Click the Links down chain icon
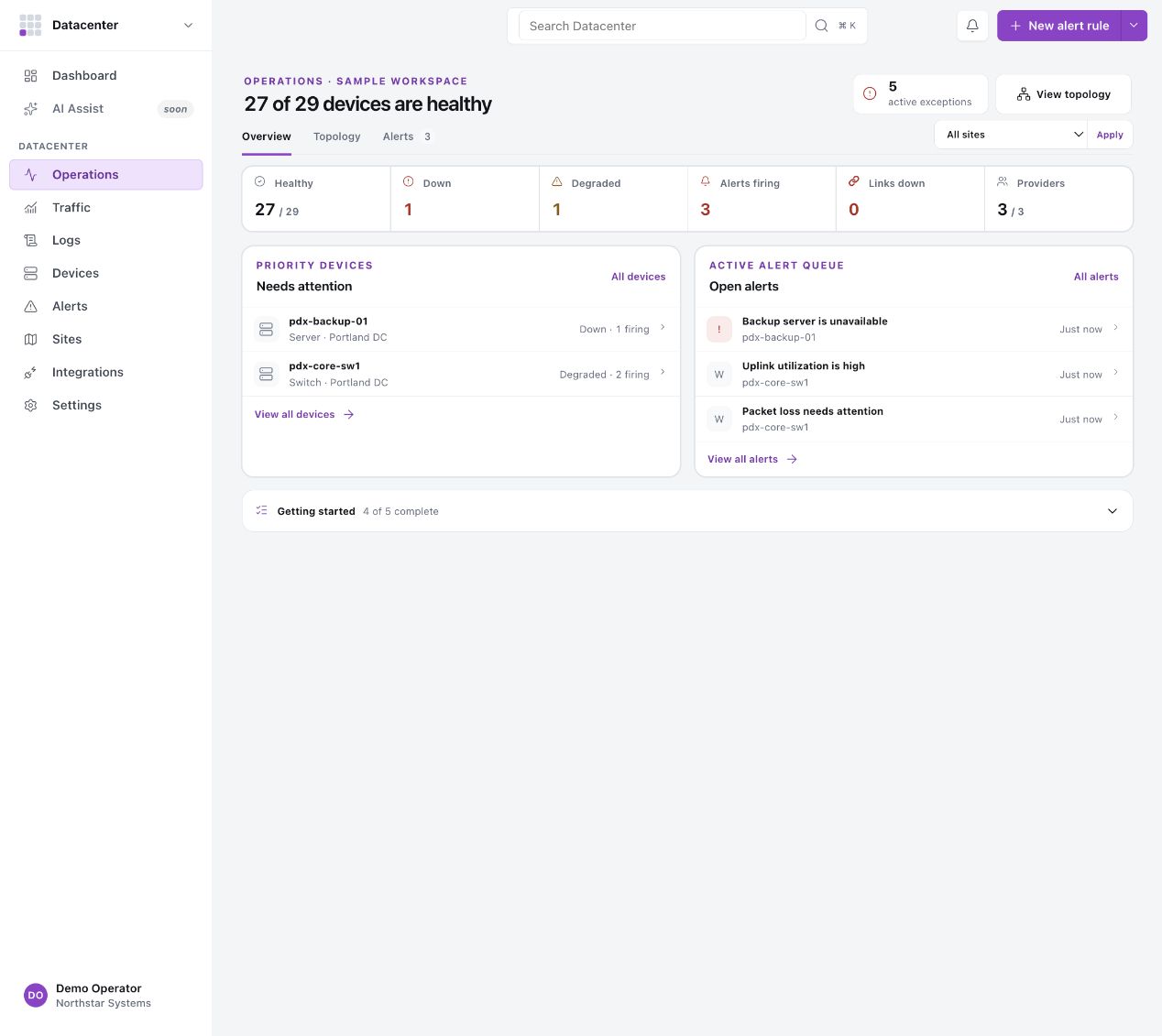The width and height of the screenshot is (1162, 1036). pos(854,182)
